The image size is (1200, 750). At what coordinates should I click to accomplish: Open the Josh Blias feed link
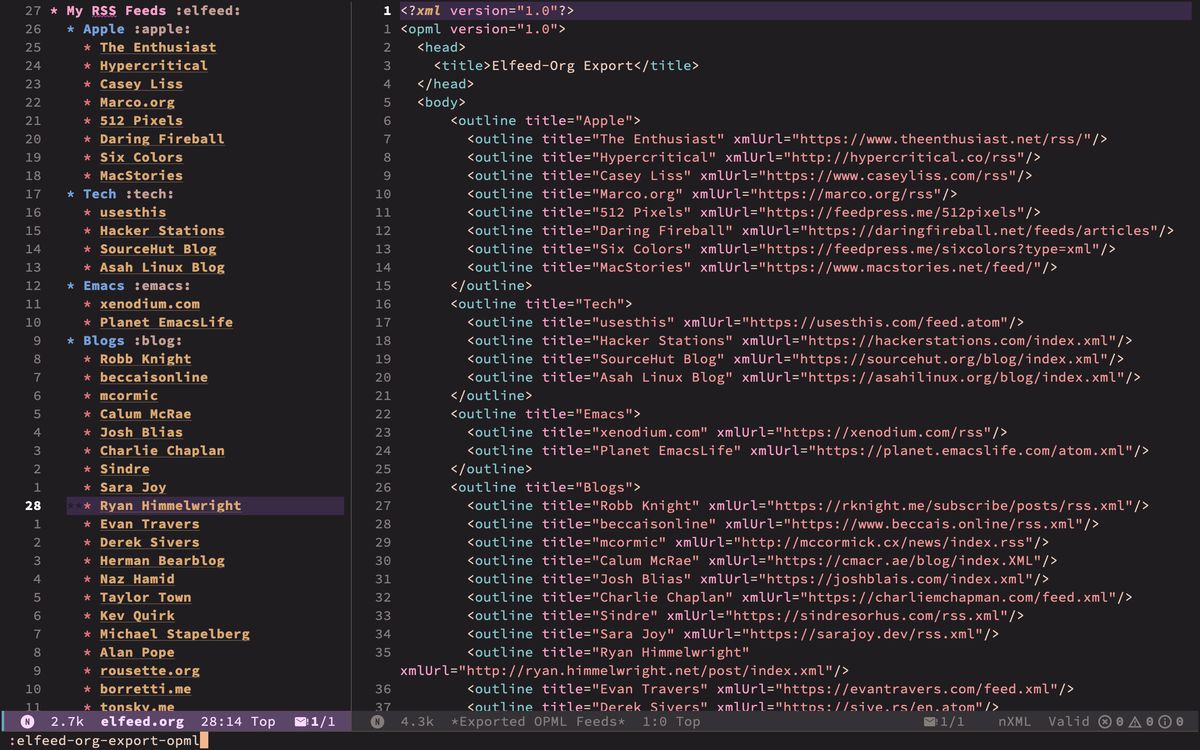(x=141, y=432)
